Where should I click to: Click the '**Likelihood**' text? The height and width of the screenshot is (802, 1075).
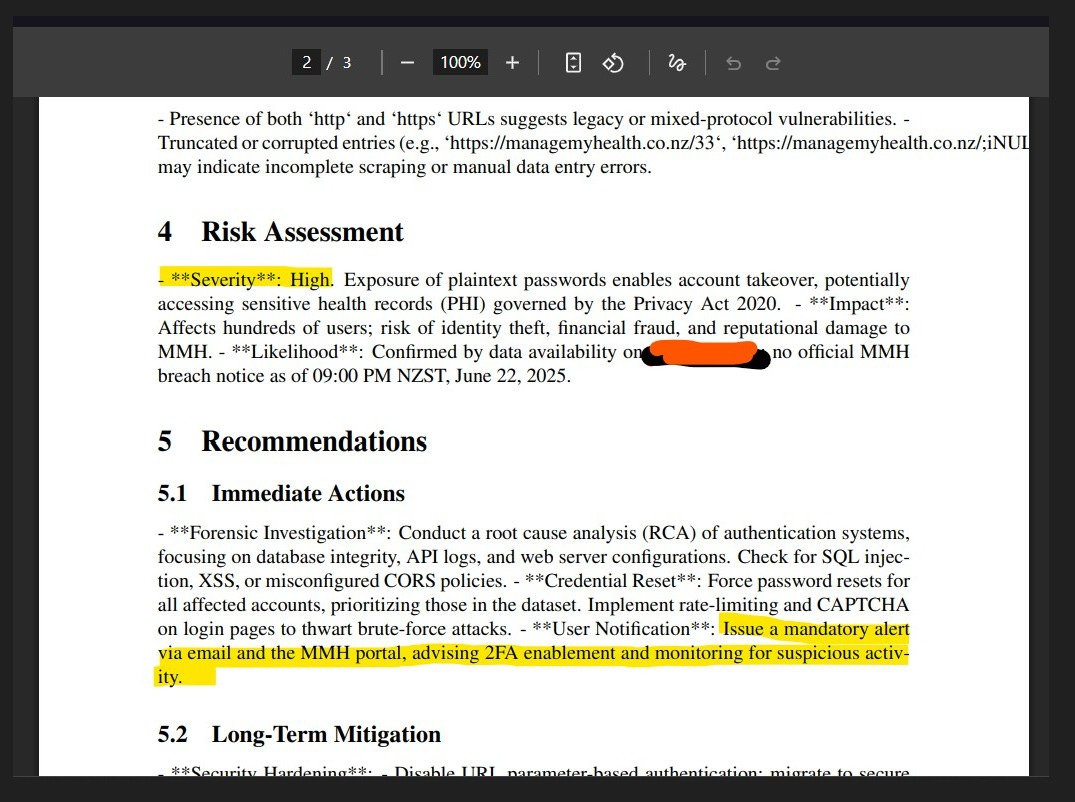pyautogui.click(x=296, y=352)
